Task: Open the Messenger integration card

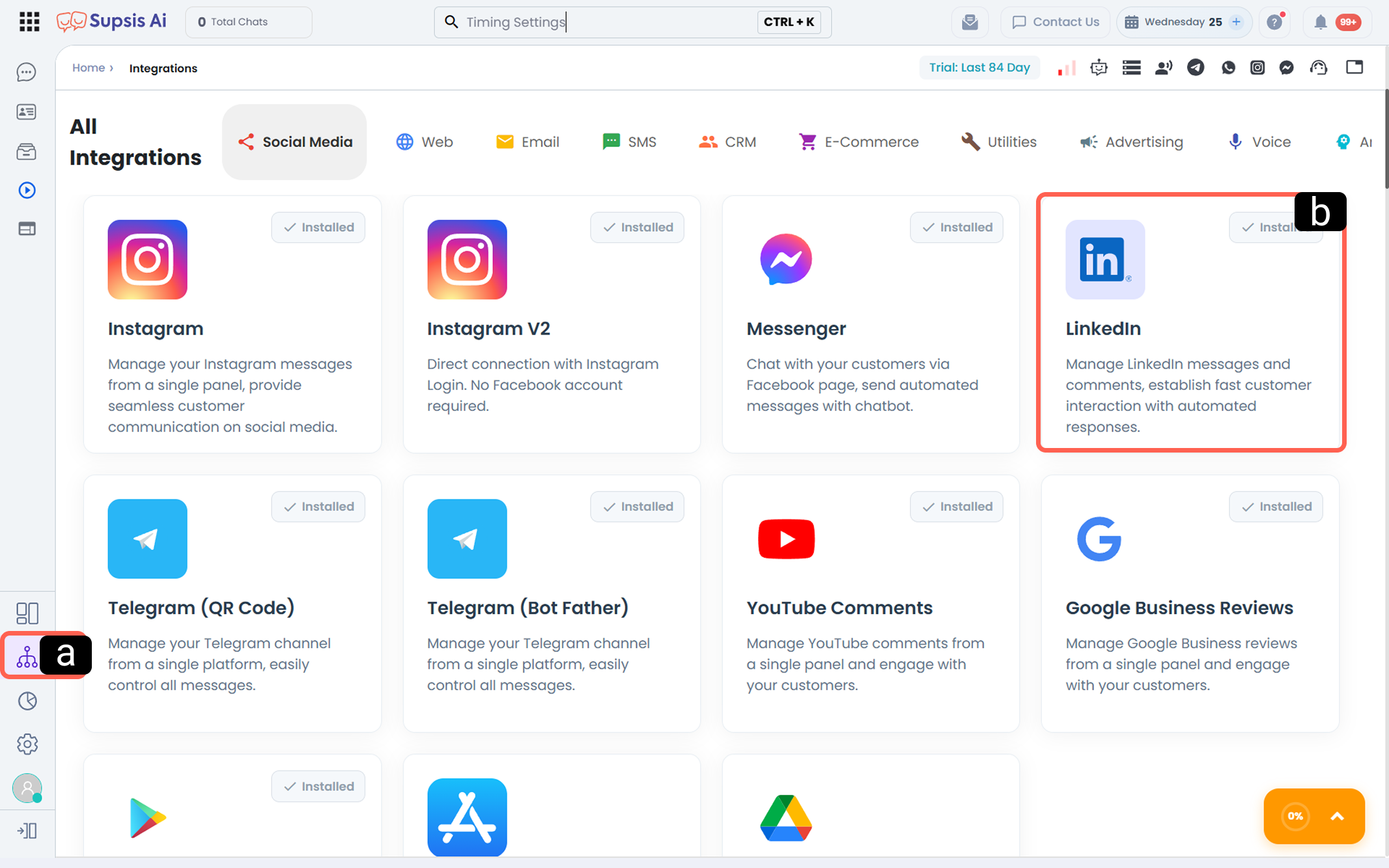Action: tap(871, 324)
